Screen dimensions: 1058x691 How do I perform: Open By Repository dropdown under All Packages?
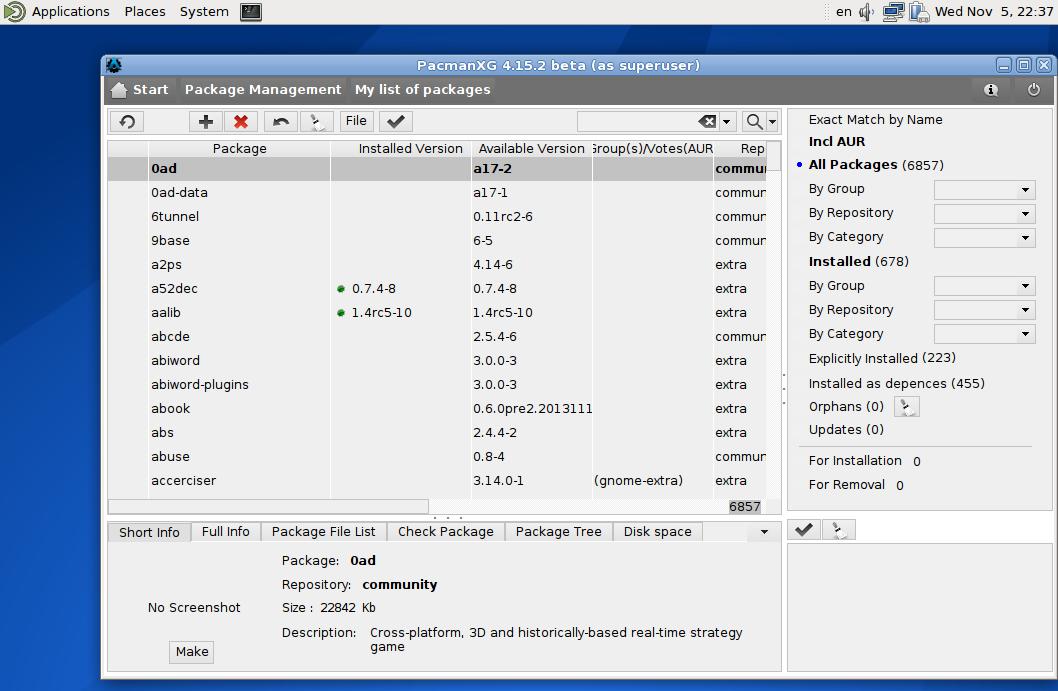coord(984,214)
